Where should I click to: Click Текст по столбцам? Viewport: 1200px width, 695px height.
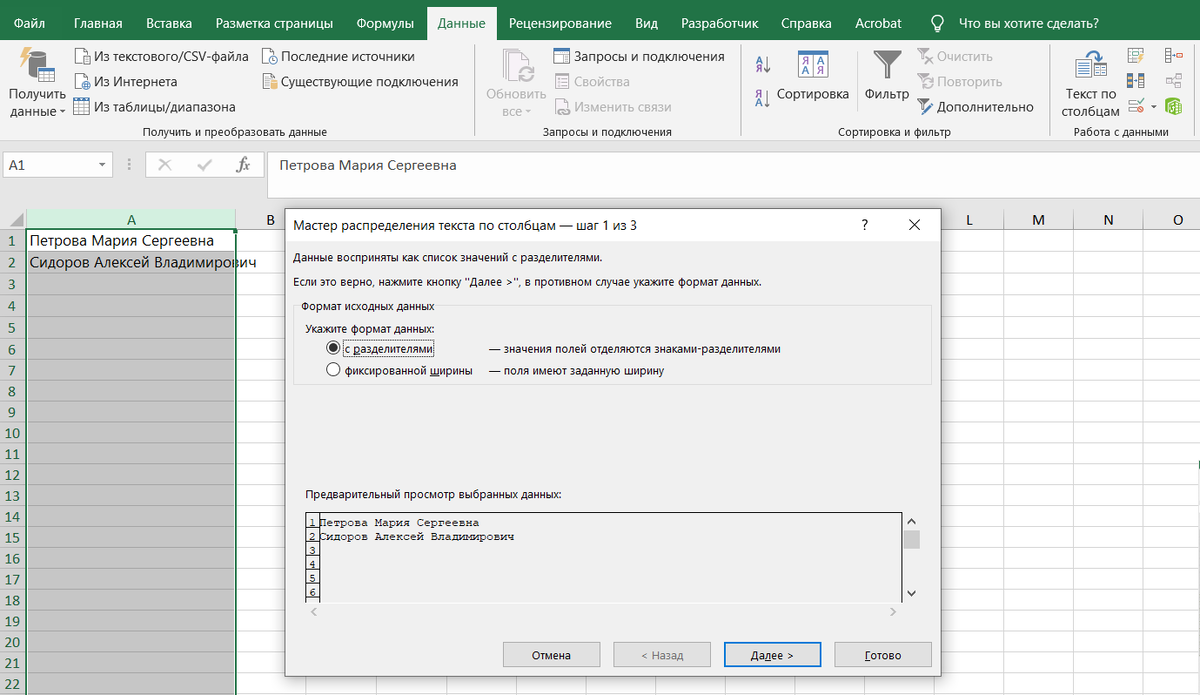[1091, 83]
